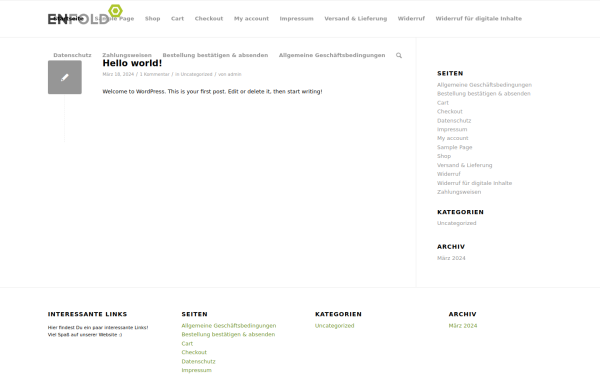Open Impressum in the top navigation

pyautogui.click(x=297, y=18)
